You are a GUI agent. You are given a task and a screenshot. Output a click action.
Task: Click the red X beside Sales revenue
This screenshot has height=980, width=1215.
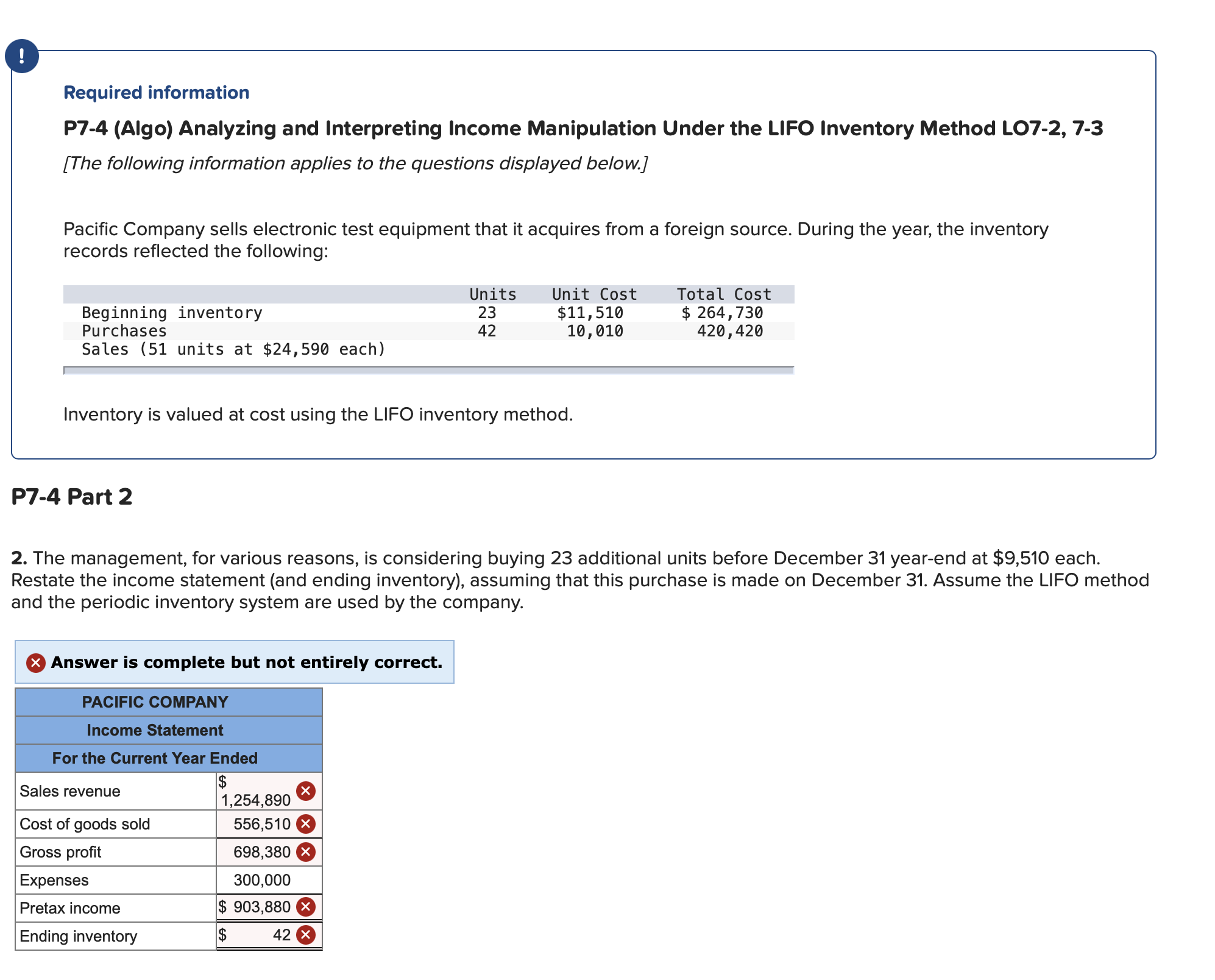(x=305, y=791)
